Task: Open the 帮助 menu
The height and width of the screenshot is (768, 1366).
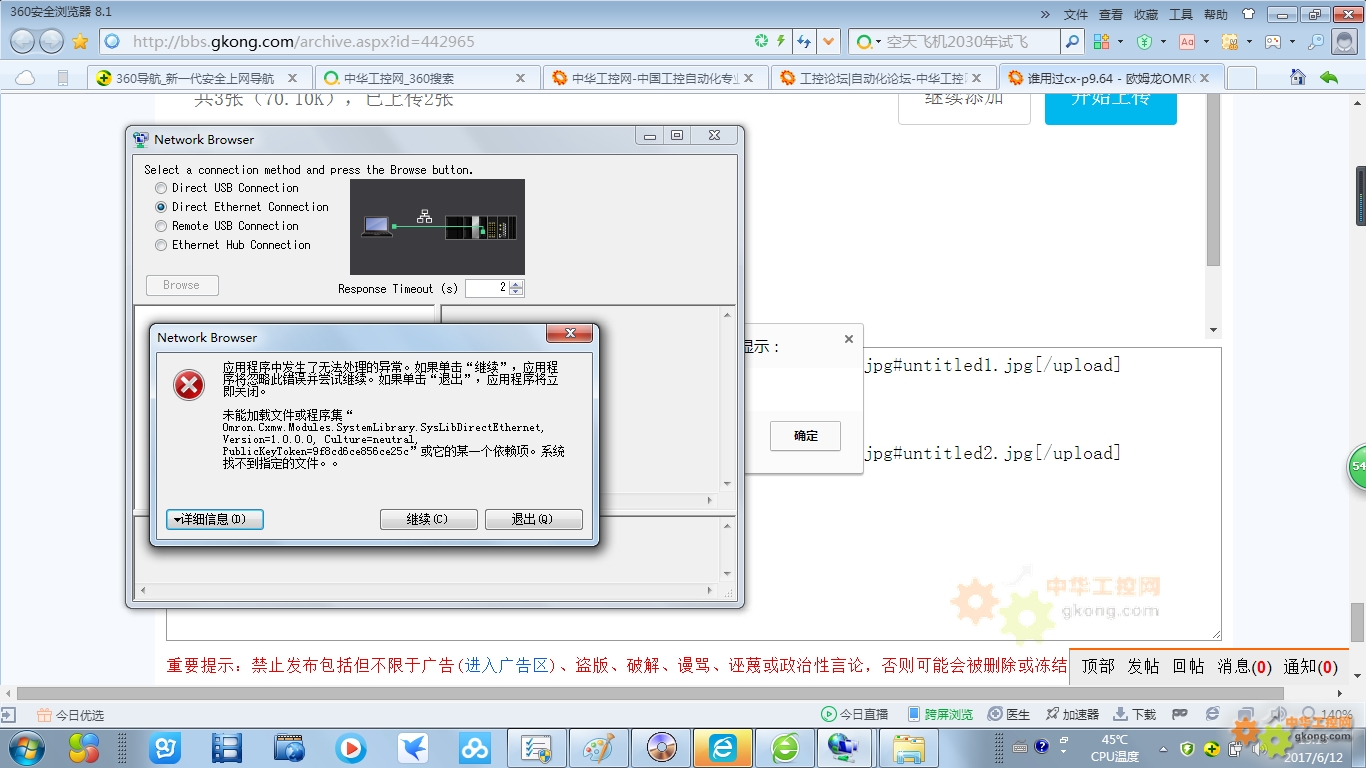Action: tap(1216, 14)
